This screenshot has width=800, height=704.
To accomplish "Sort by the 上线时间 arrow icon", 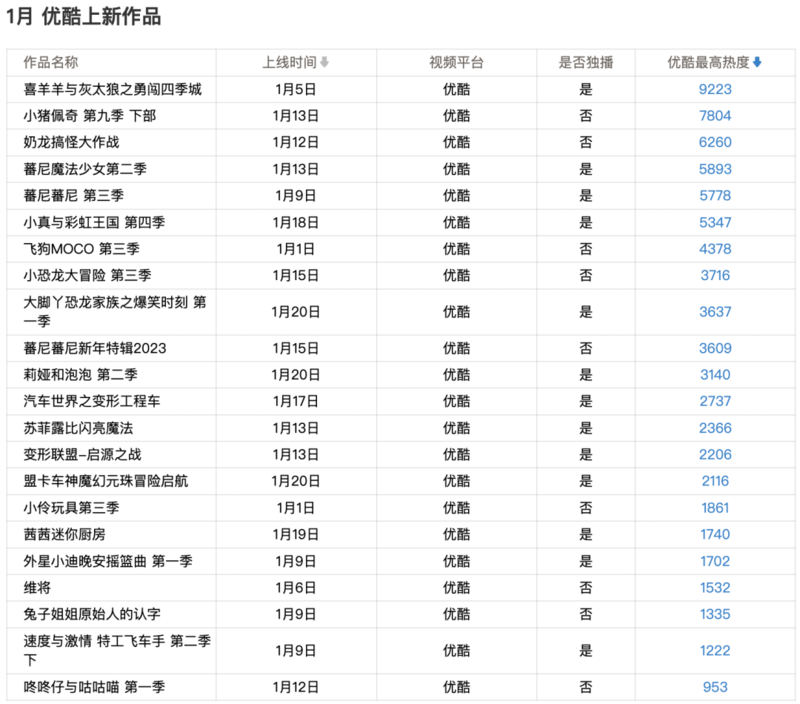I will coord(324,62).
